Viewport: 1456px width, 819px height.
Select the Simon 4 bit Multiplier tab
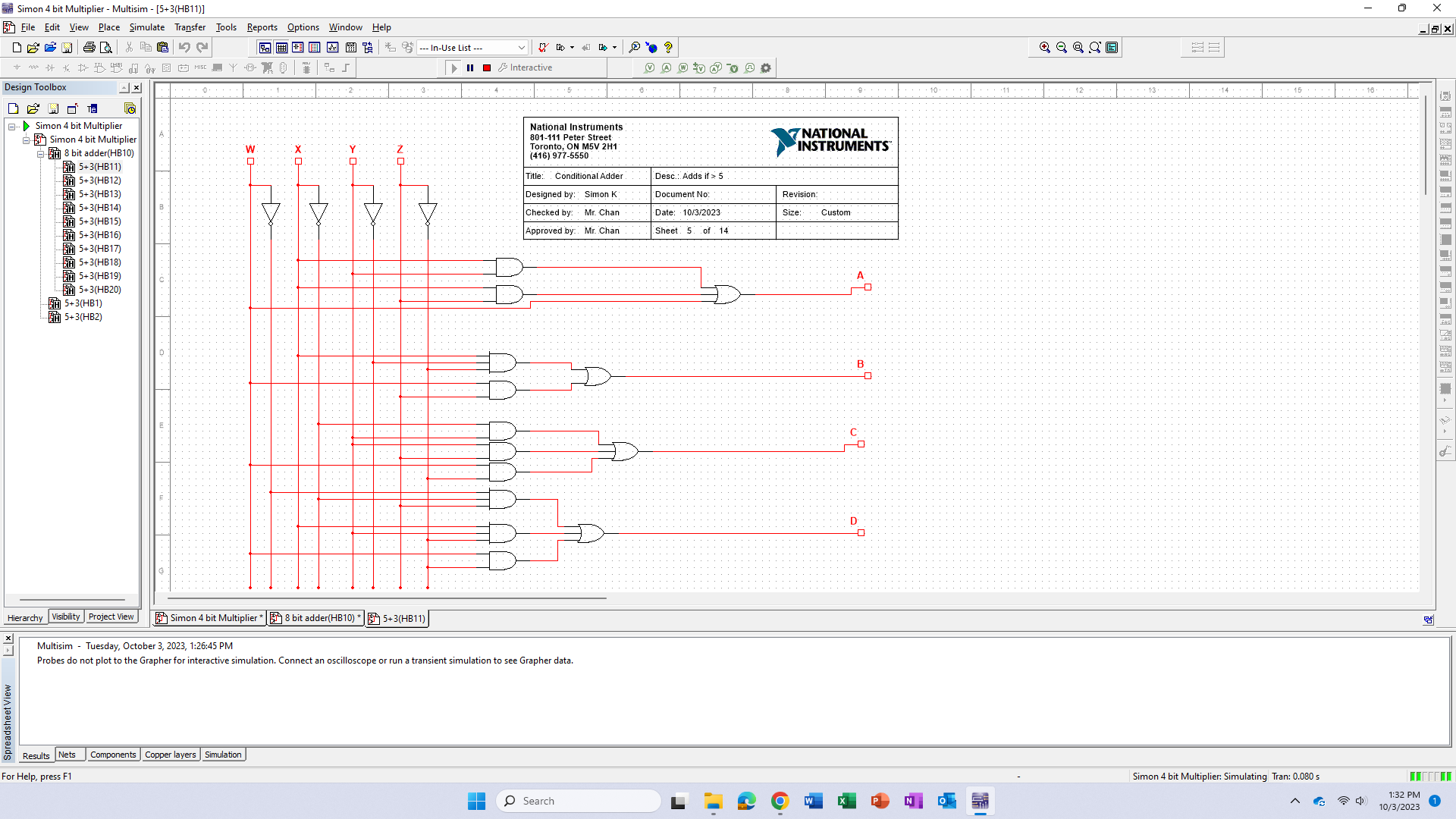tap(209, 618)
